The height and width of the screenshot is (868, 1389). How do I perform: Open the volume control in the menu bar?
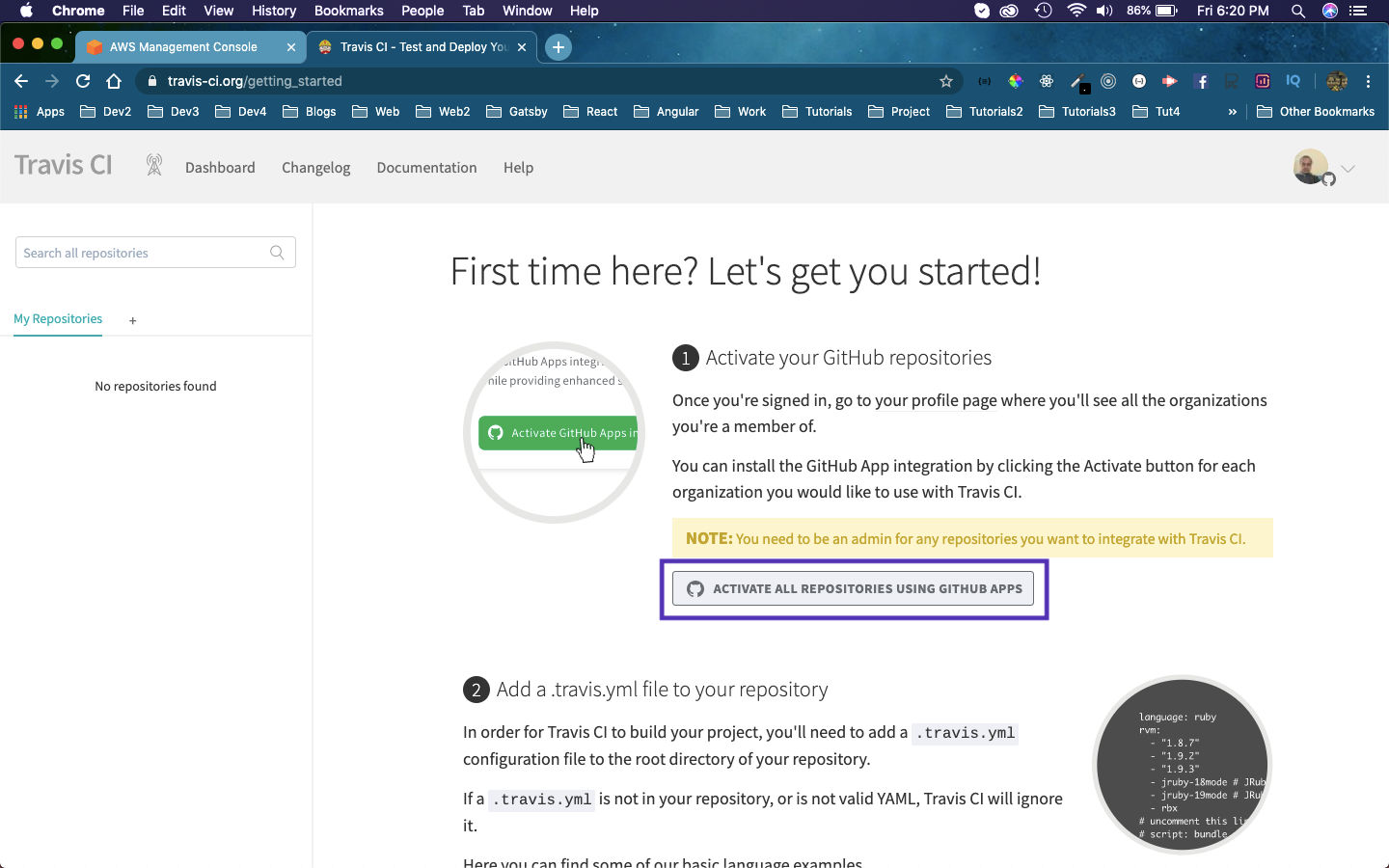(1104, 11)
